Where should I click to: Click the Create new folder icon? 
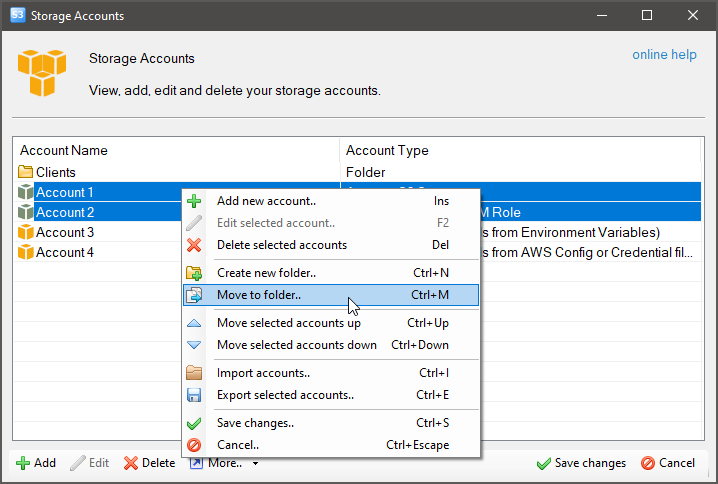(195, 273)
